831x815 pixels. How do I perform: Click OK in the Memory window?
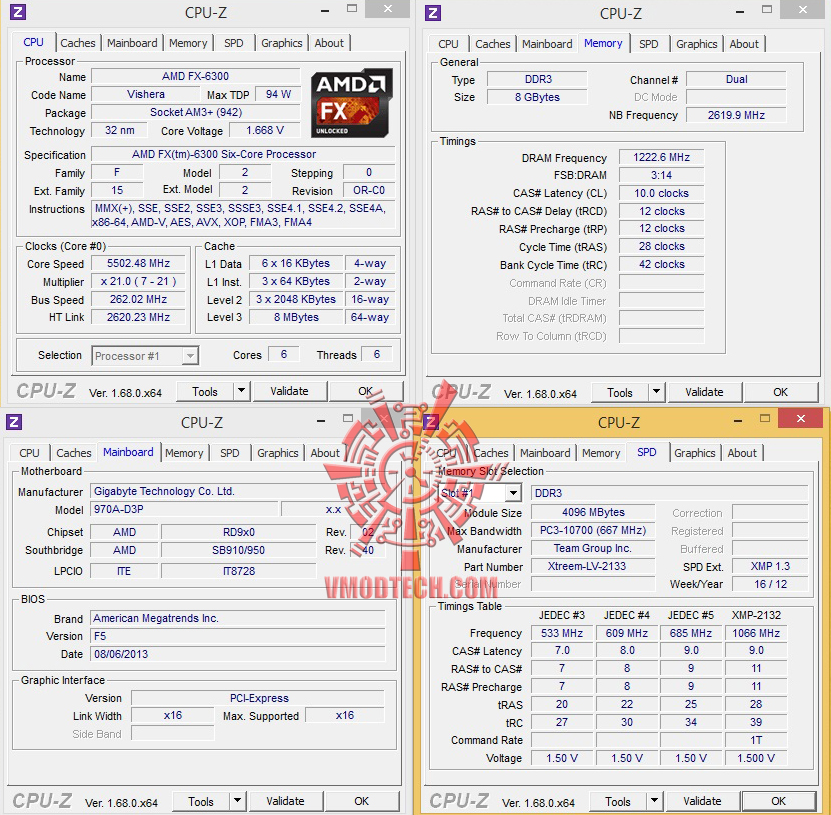pos(781,392)
